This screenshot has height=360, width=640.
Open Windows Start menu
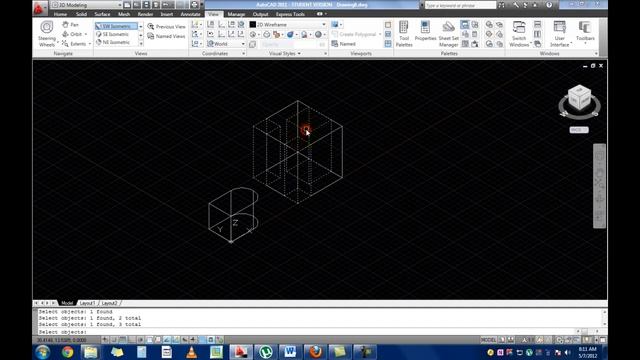coord(42,352)
